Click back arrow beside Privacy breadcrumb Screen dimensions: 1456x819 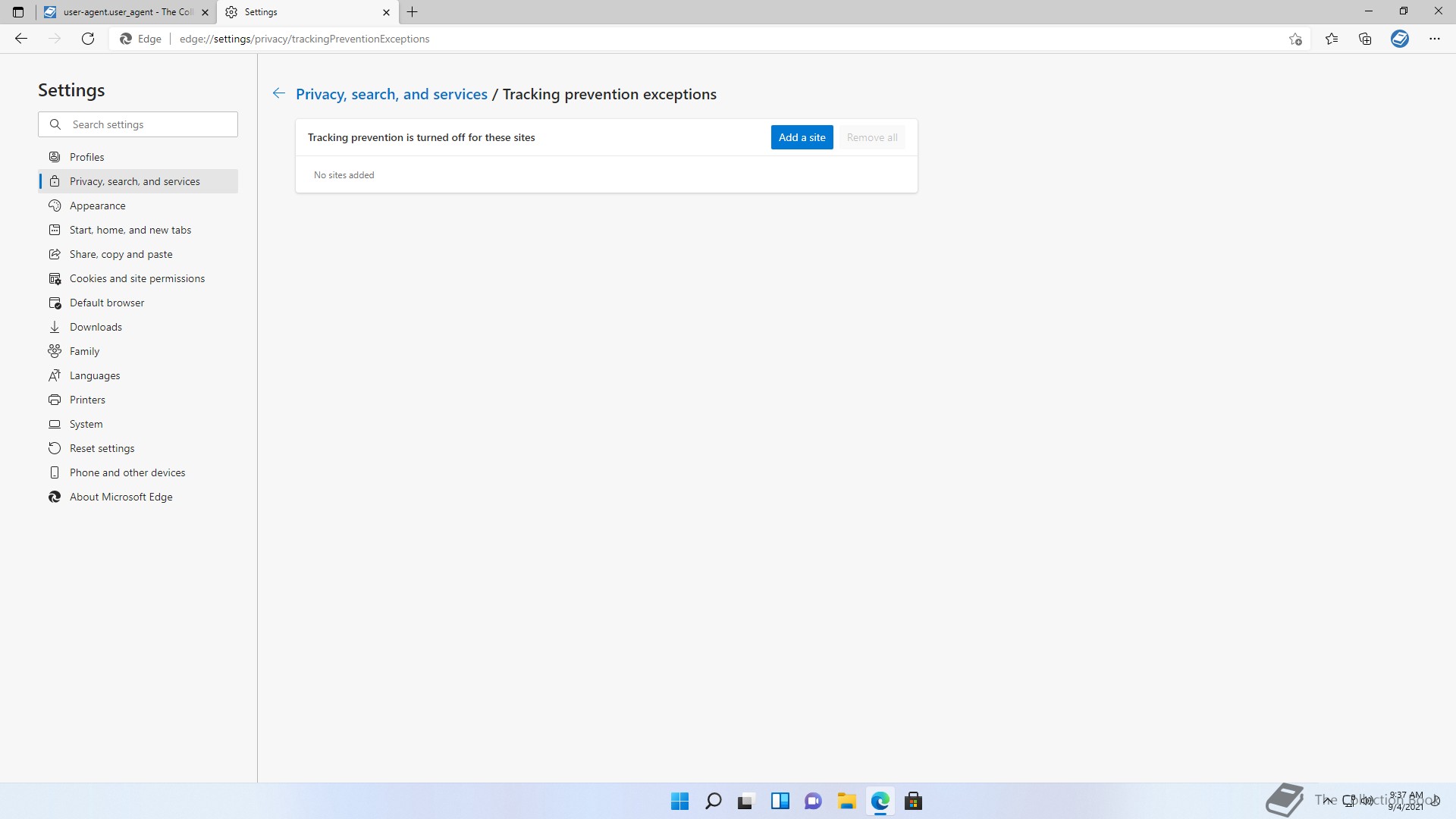click(x=279, y=93)
